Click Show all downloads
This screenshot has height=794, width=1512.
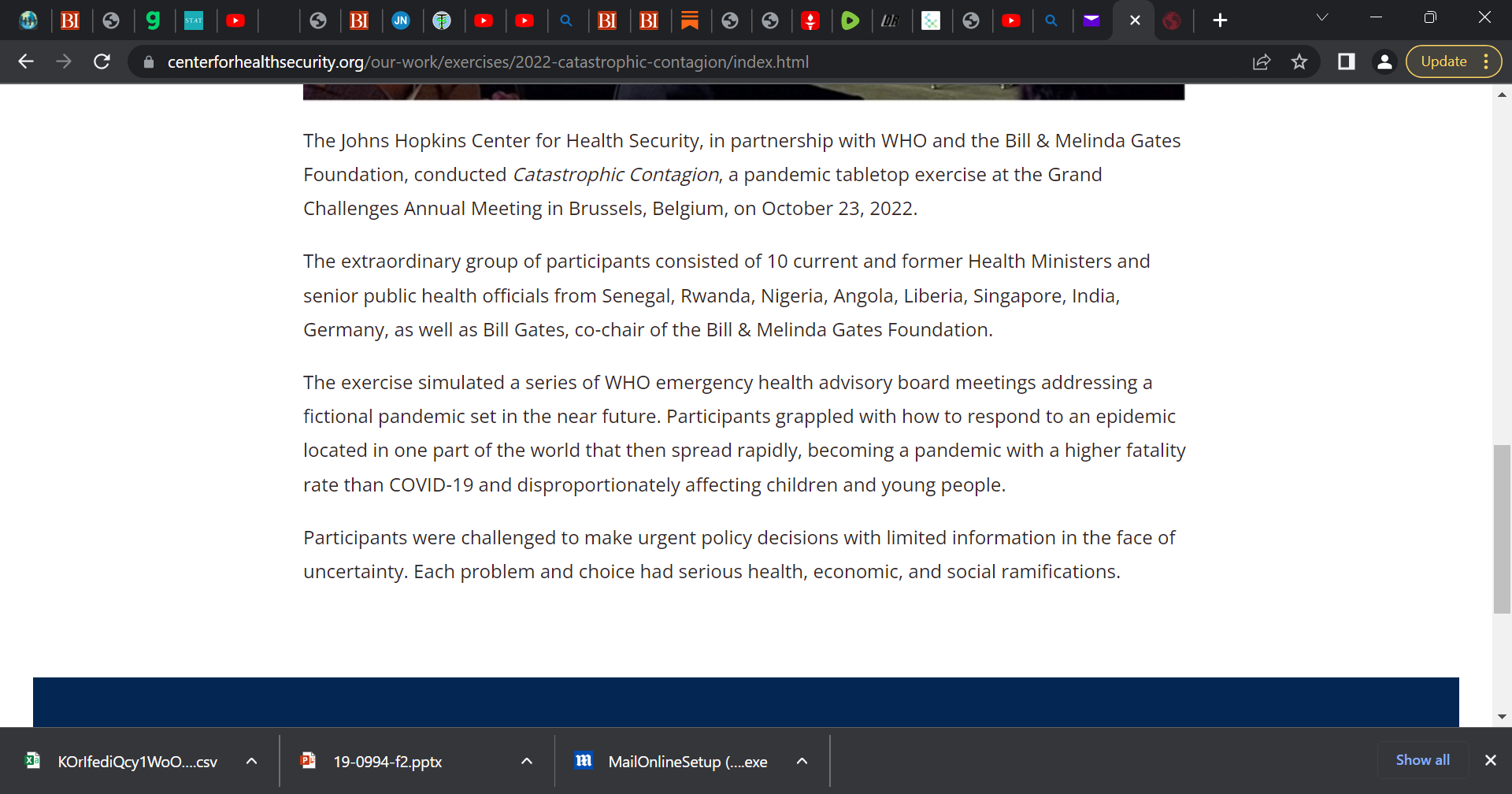click(1422, 760)
